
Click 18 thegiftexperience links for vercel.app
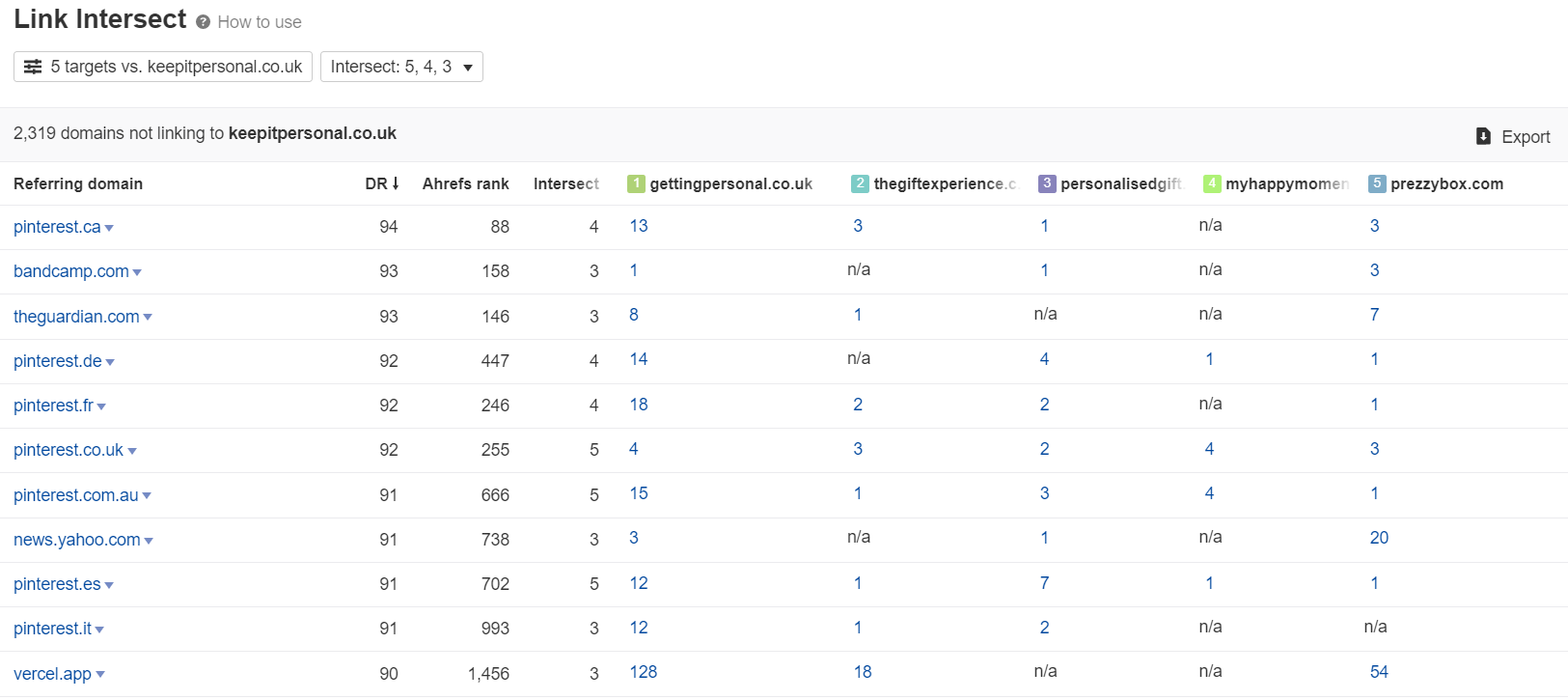click(x=863, y=672)
